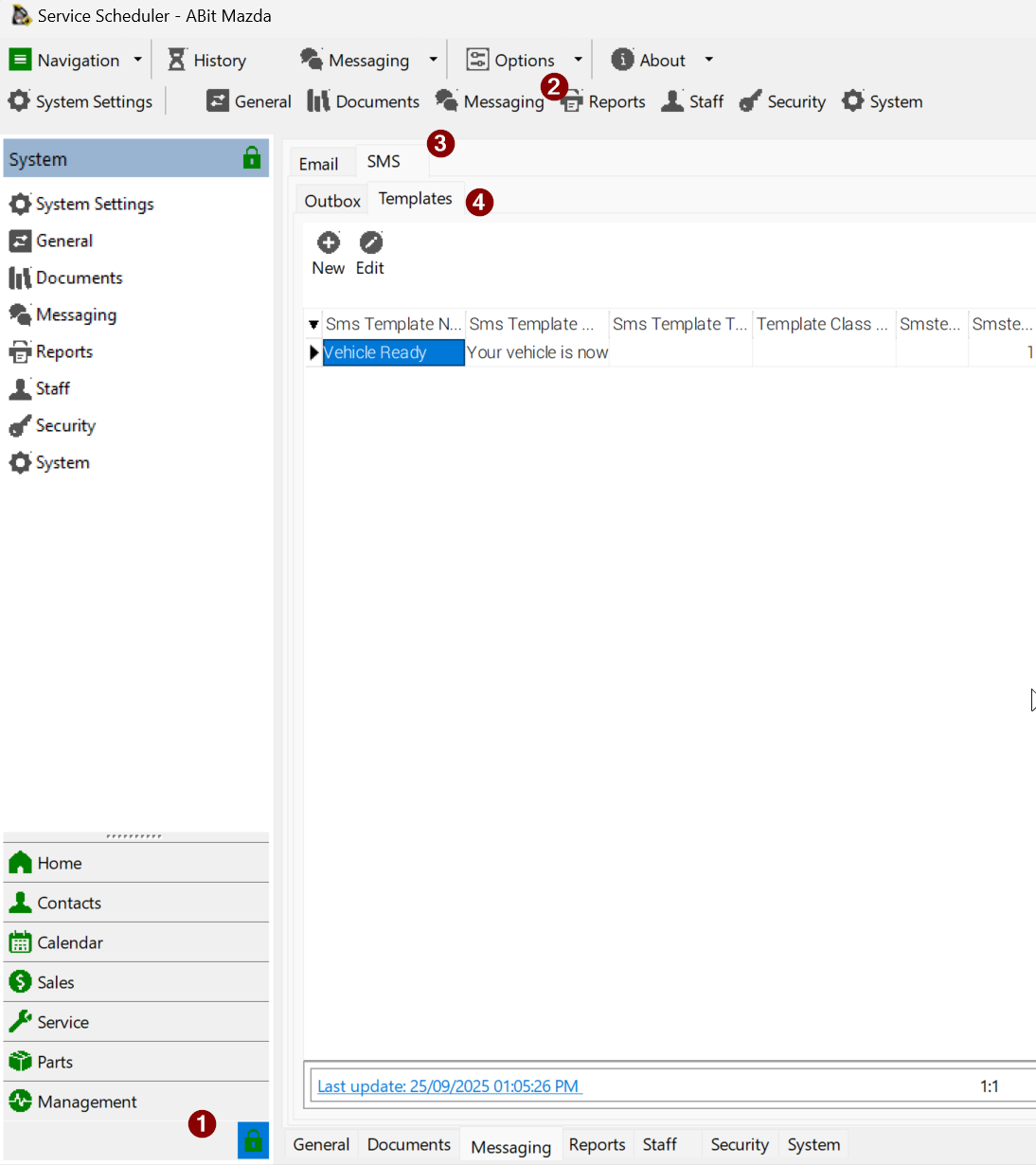This screenshot has height=1165, width=1036.
Task: Click the Last update timestamp link
Action: (x=449, y=1086)
